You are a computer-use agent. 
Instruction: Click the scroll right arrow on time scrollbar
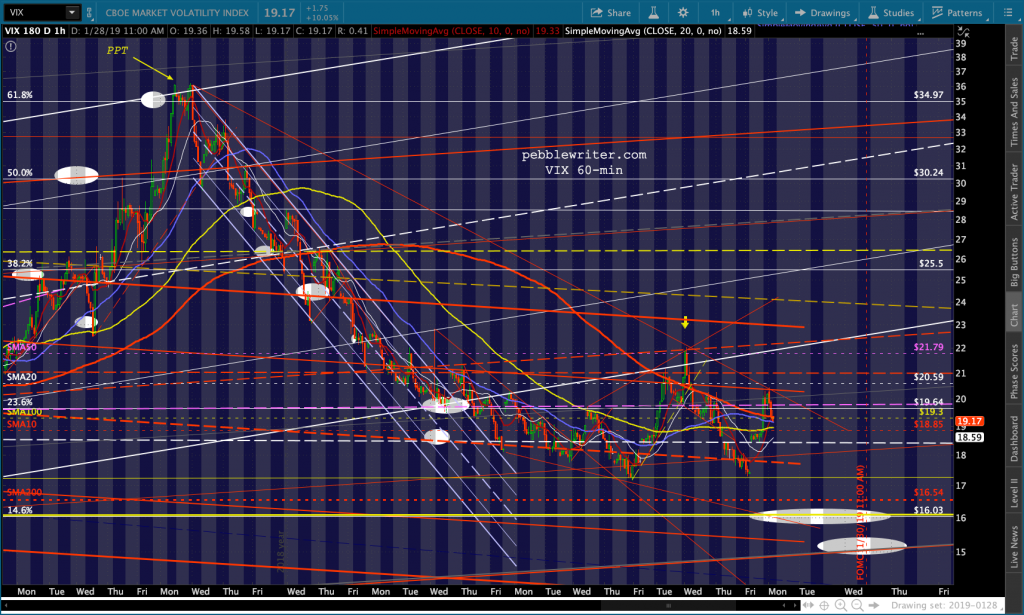796,606
